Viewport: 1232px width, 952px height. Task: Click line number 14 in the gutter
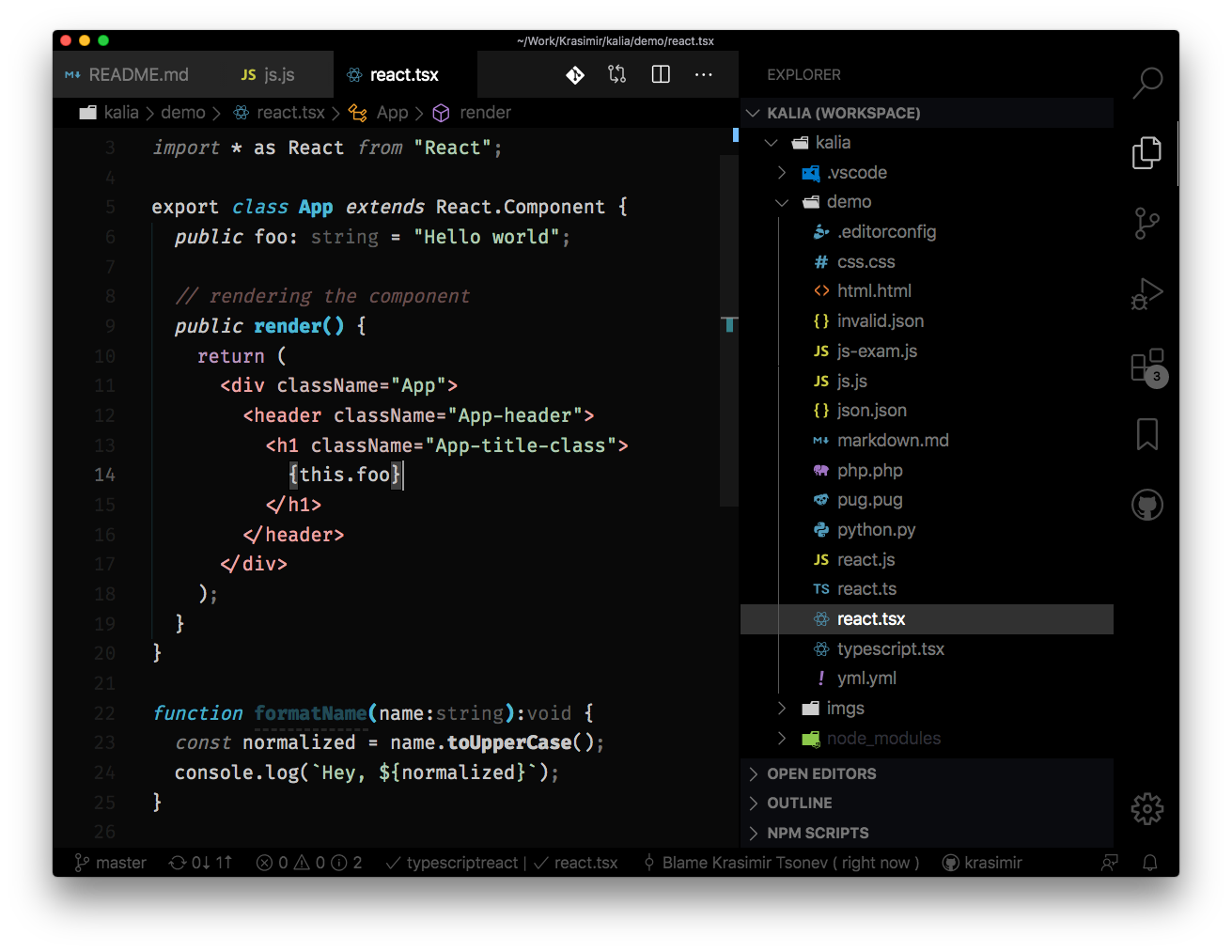(104, 476)
